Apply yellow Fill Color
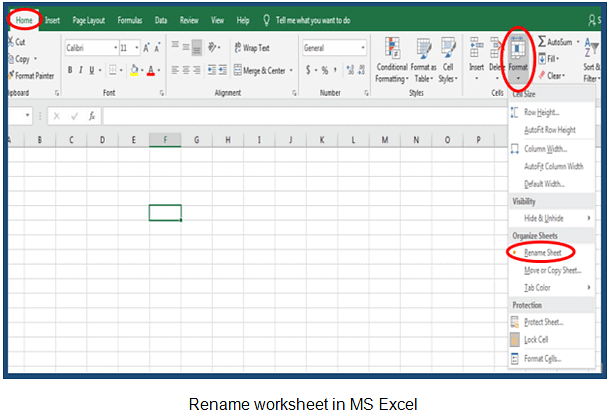Image resolution: width=612 pixels, height=417 pixels. coord(134,70)
